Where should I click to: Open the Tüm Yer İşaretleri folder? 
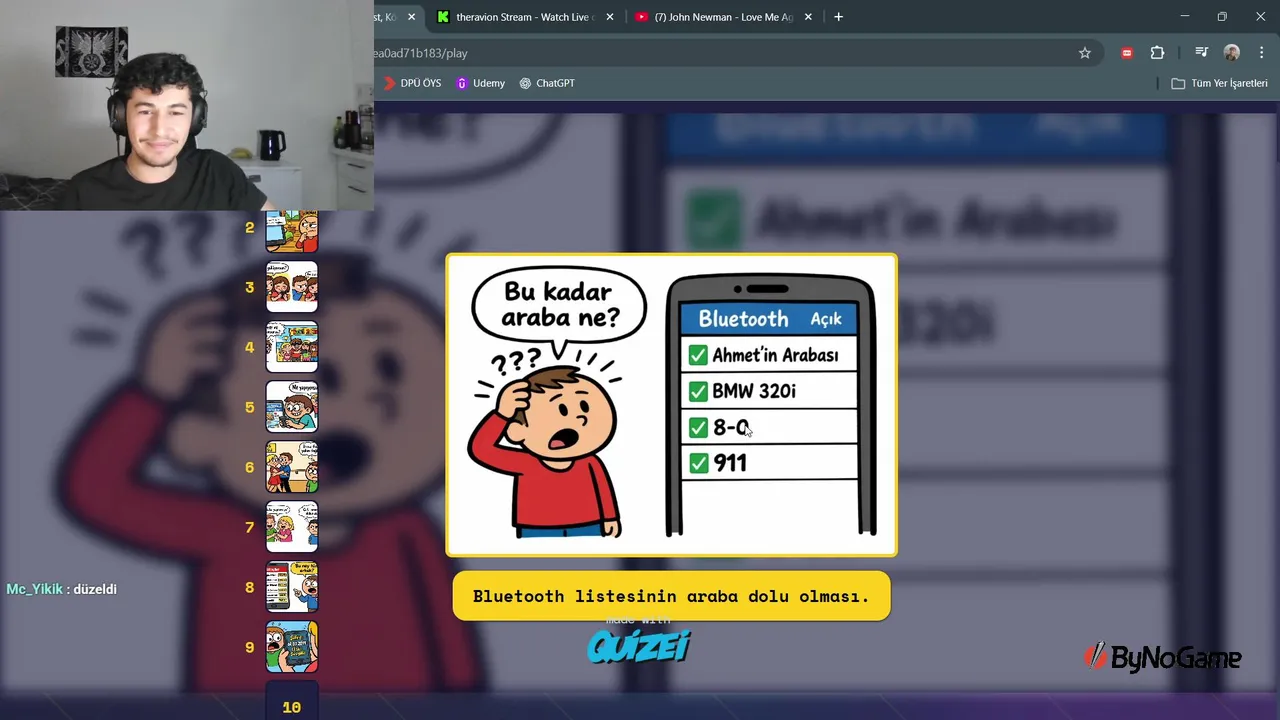(1219, 83)
